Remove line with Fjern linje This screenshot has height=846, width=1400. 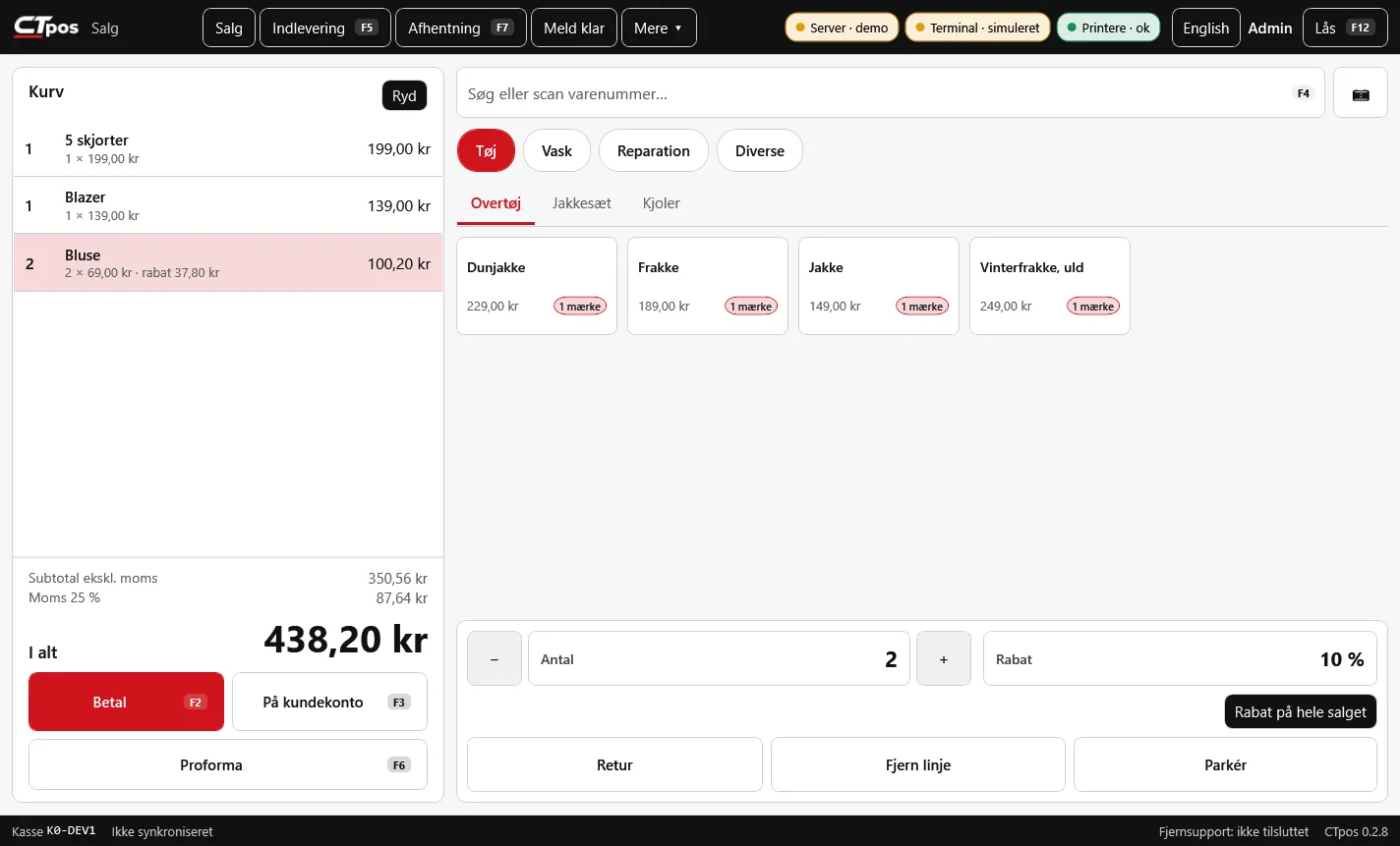(918, 764)
